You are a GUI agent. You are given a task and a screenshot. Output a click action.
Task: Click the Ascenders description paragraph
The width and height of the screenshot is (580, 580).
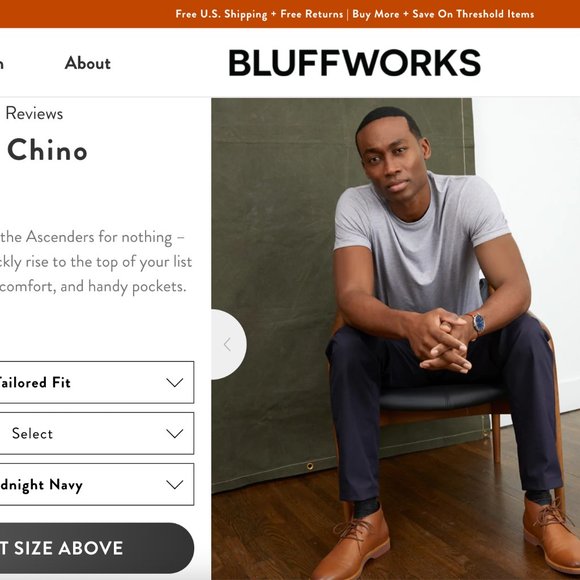tap(96, 262)
